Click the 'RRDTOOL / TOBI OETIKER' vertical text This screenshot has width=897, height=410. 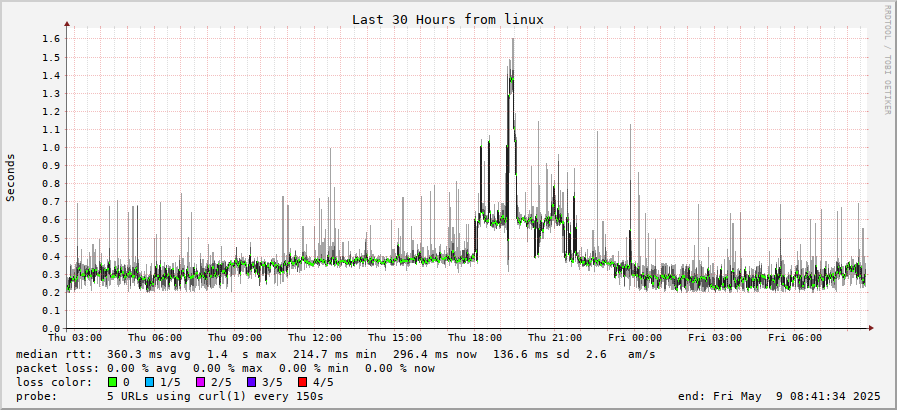point(888,60)
